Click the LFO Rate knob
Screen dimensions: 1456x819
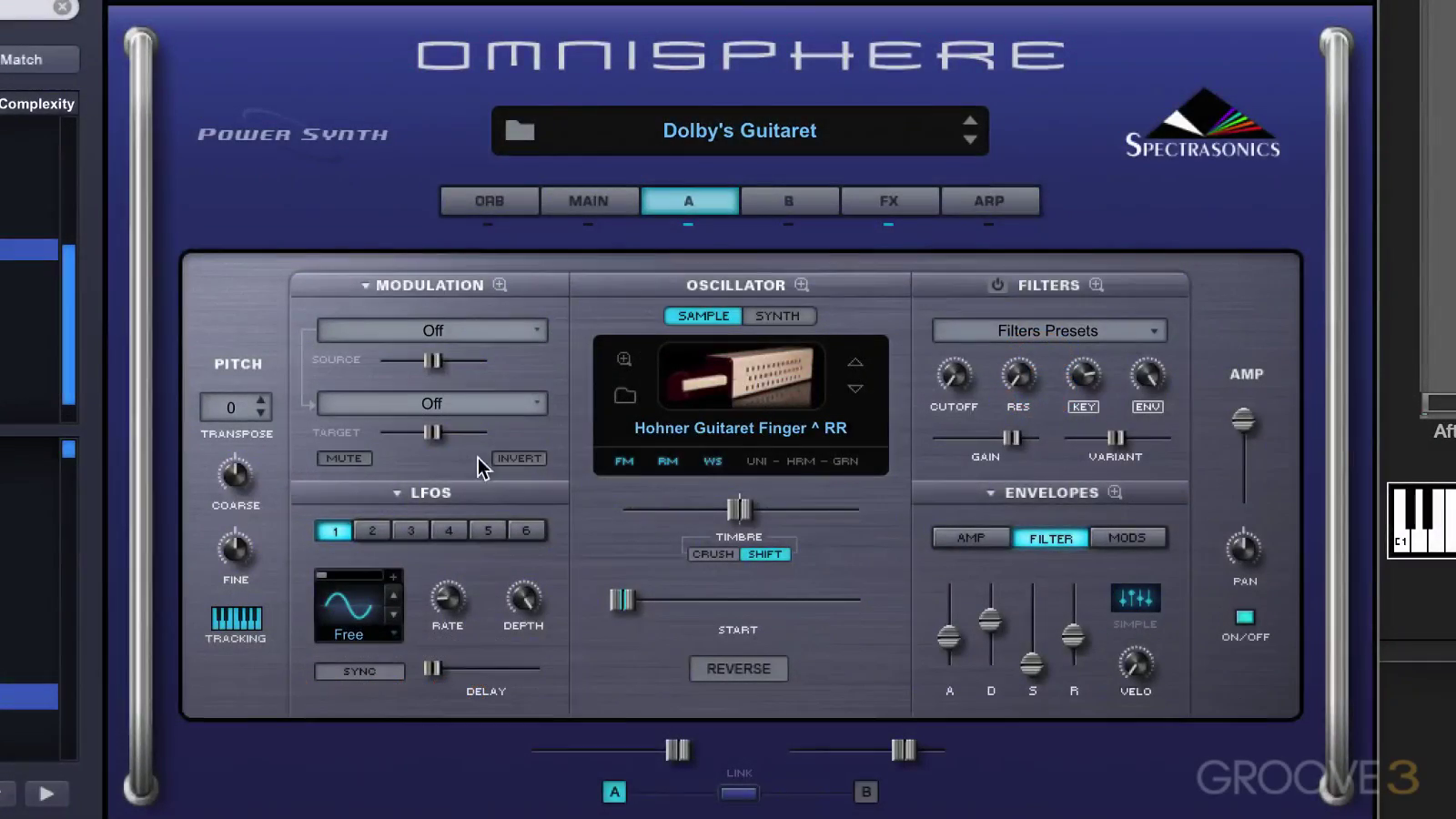[447, 598]
